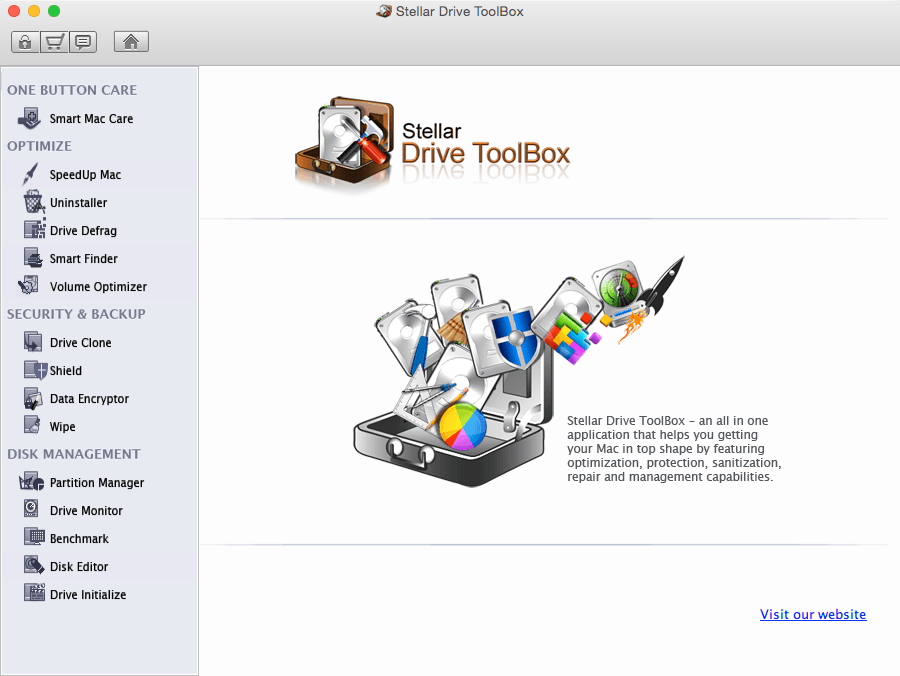Choose Disk Editor label
The height and width of the screenshot is (676, 900).
point(79,567)
